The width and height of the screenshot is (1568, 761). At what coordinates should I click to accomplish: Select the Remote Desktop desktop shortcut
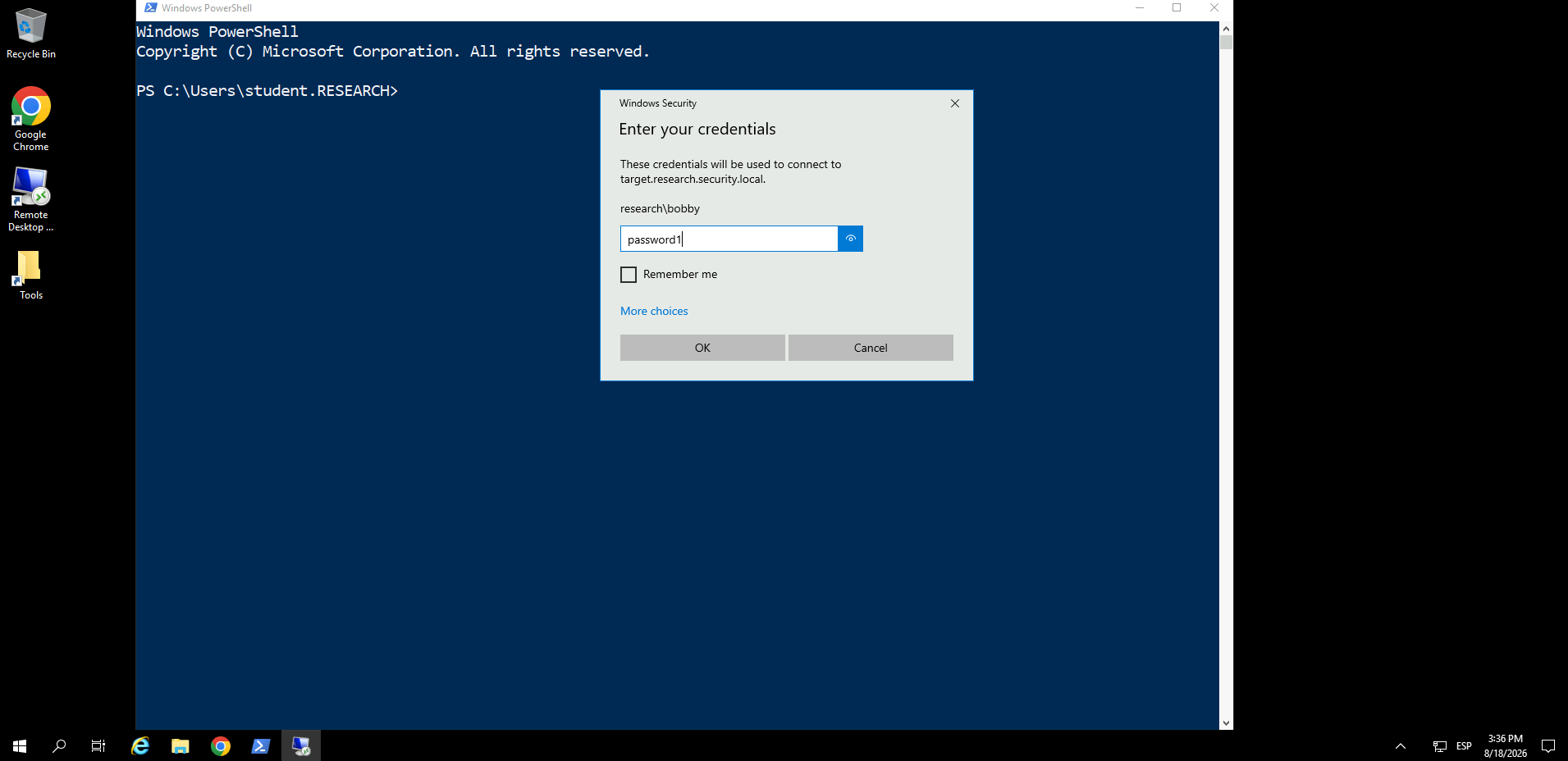coord(31,199)
